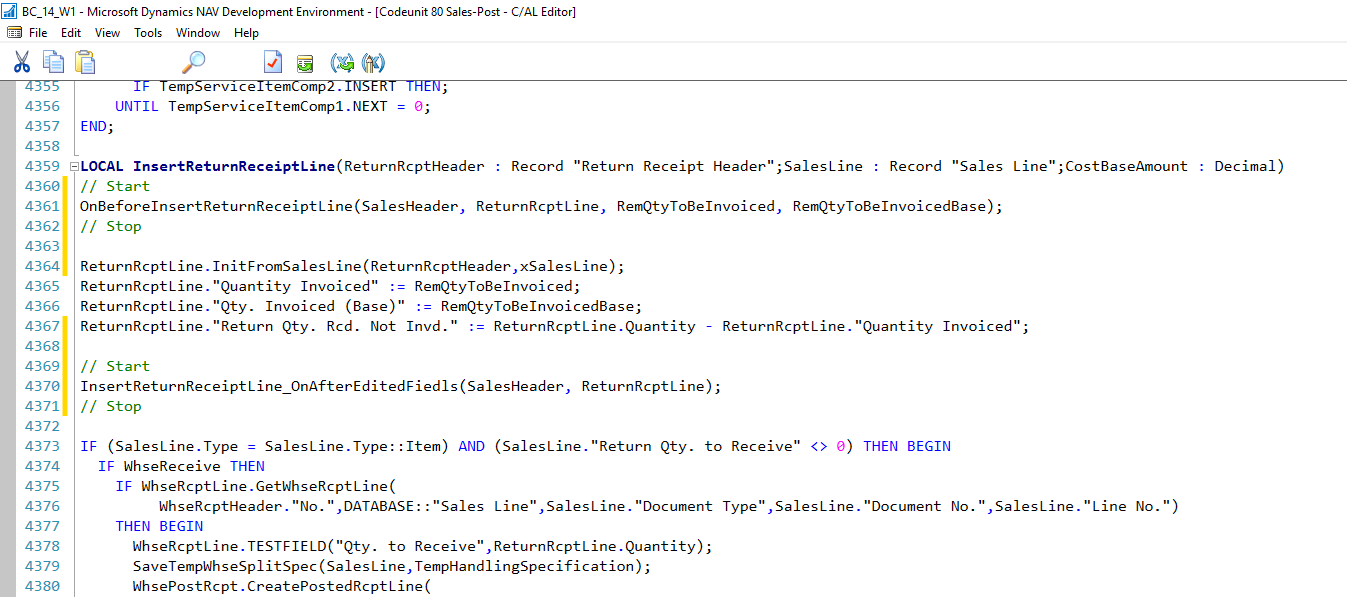Open the Tools menu
Image resolution: width=1347 pixels, height=597 pixels.
[x=147, y=32]
